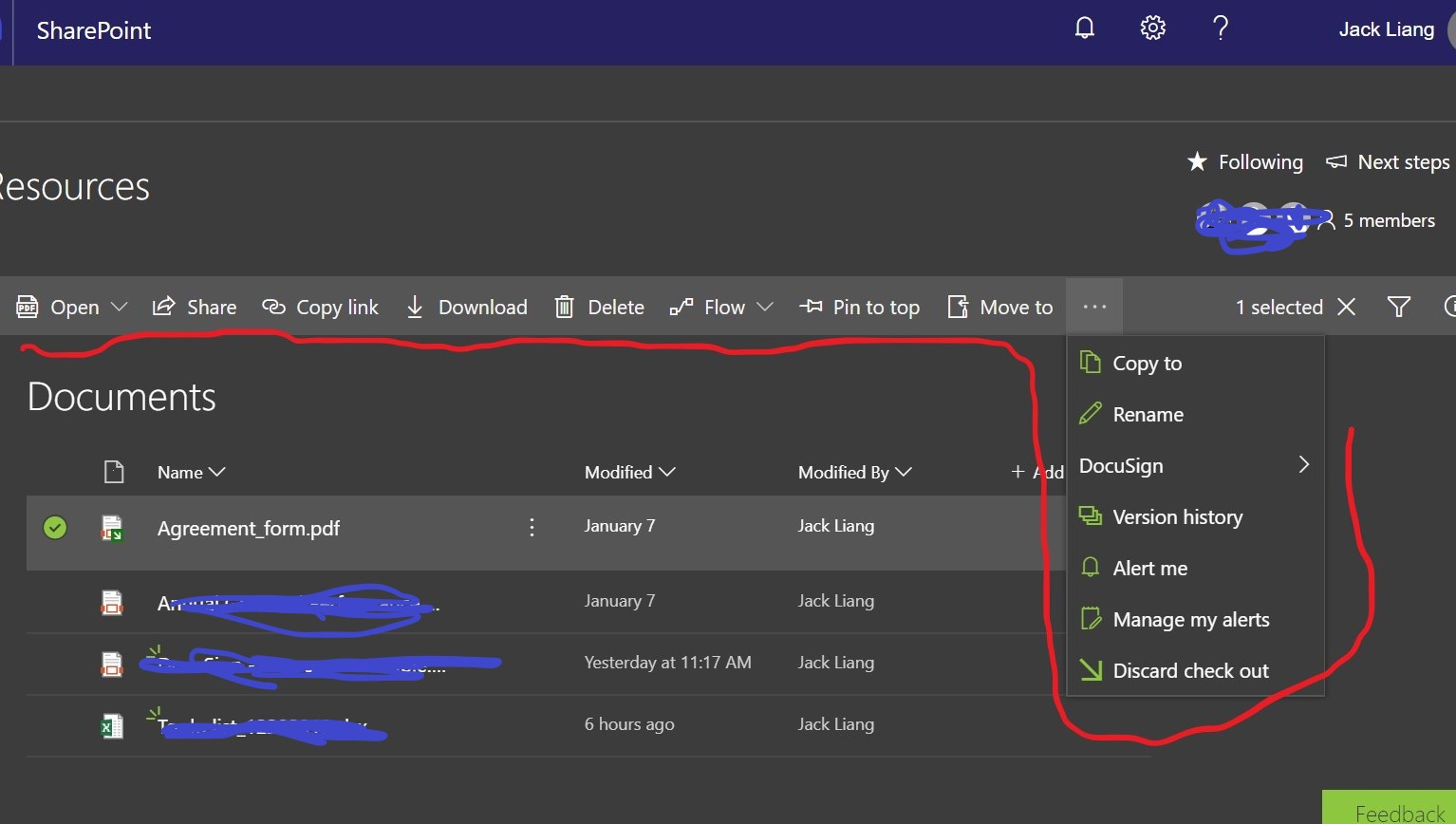
Task: Click the Pin to top pin icon
Action: pos(811,306)
